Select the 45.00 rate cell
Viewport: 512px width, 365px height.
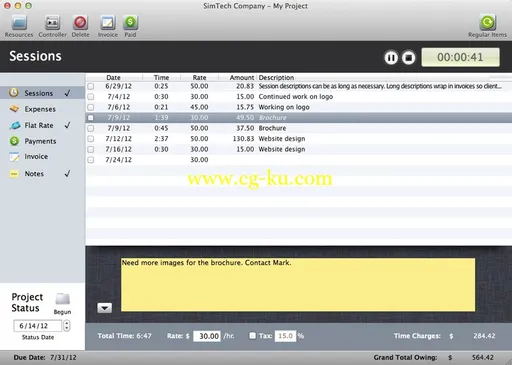(199, 107)
